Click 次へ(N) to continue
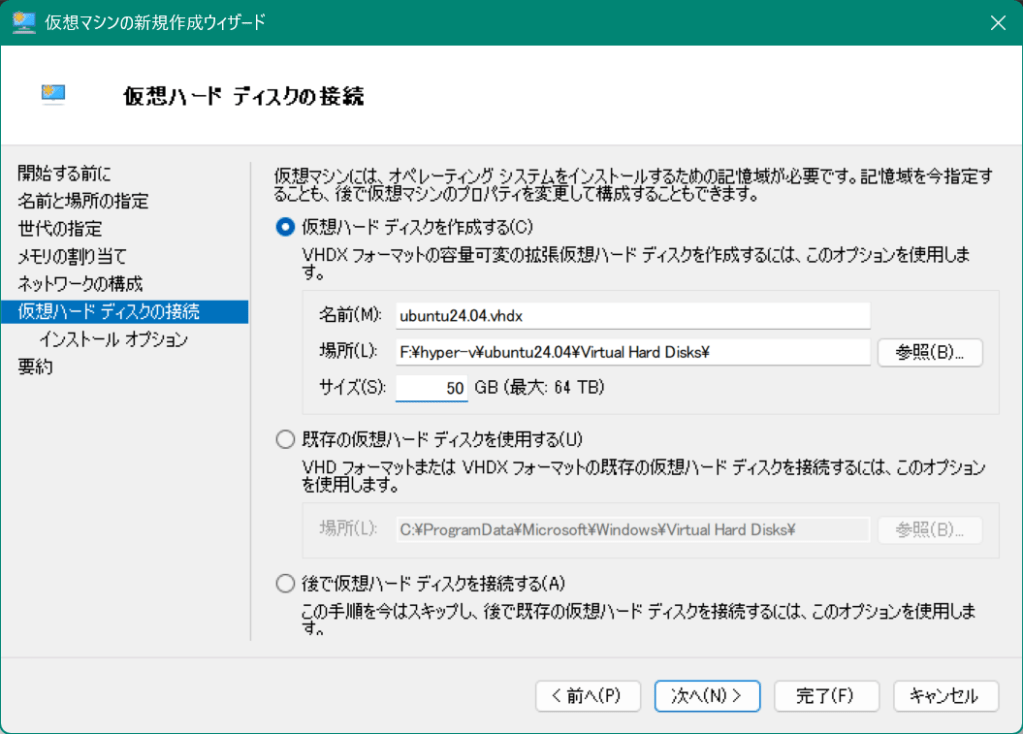 pyautogui.click(x=707, y=696)
